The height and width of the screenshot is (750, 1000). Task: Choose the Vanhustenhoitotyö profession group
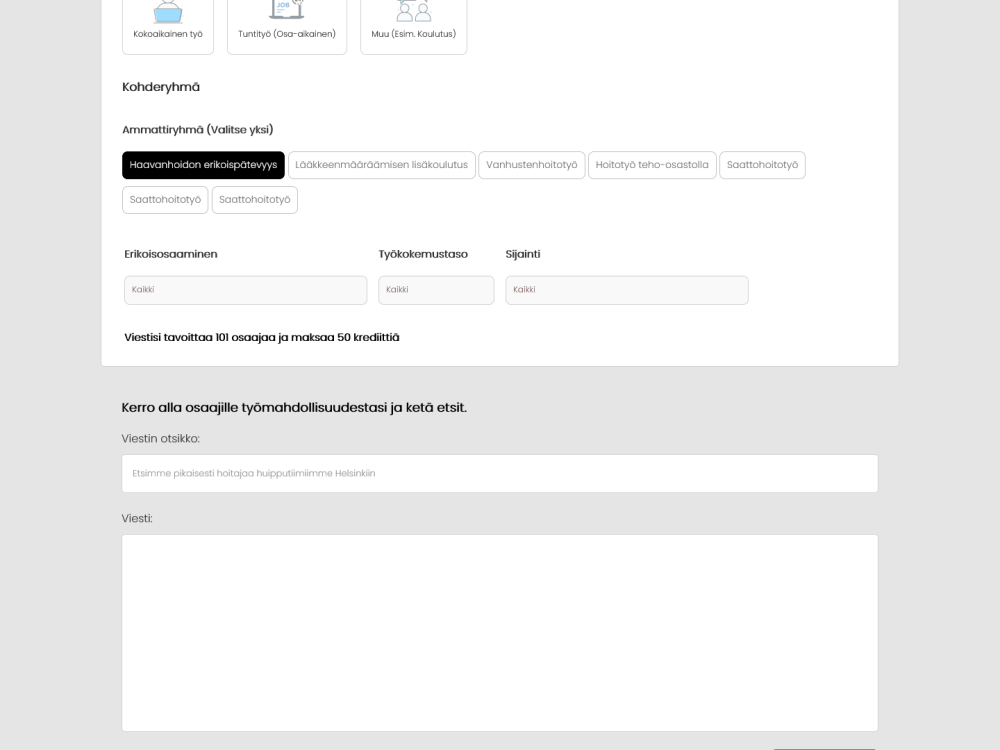click(531, 164)
